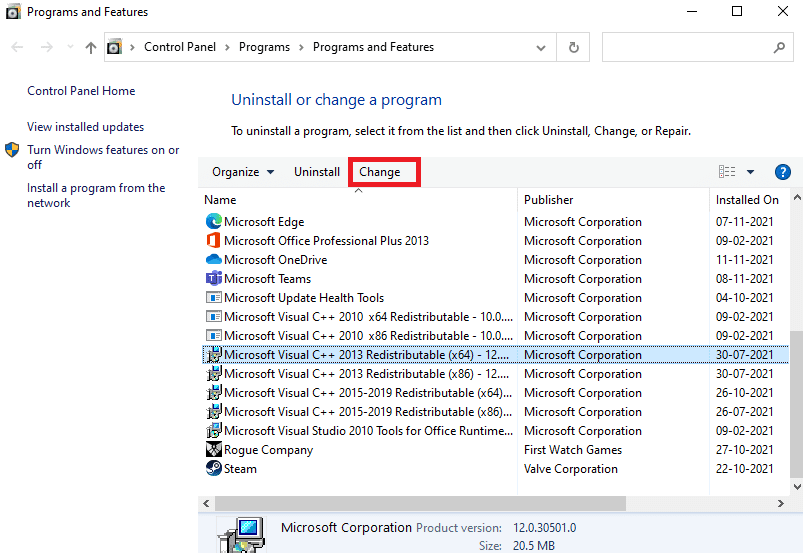Open the view options dropdown arrow
Image resolution: width=803 pixels, height=553 pixels.
[750, 172]
